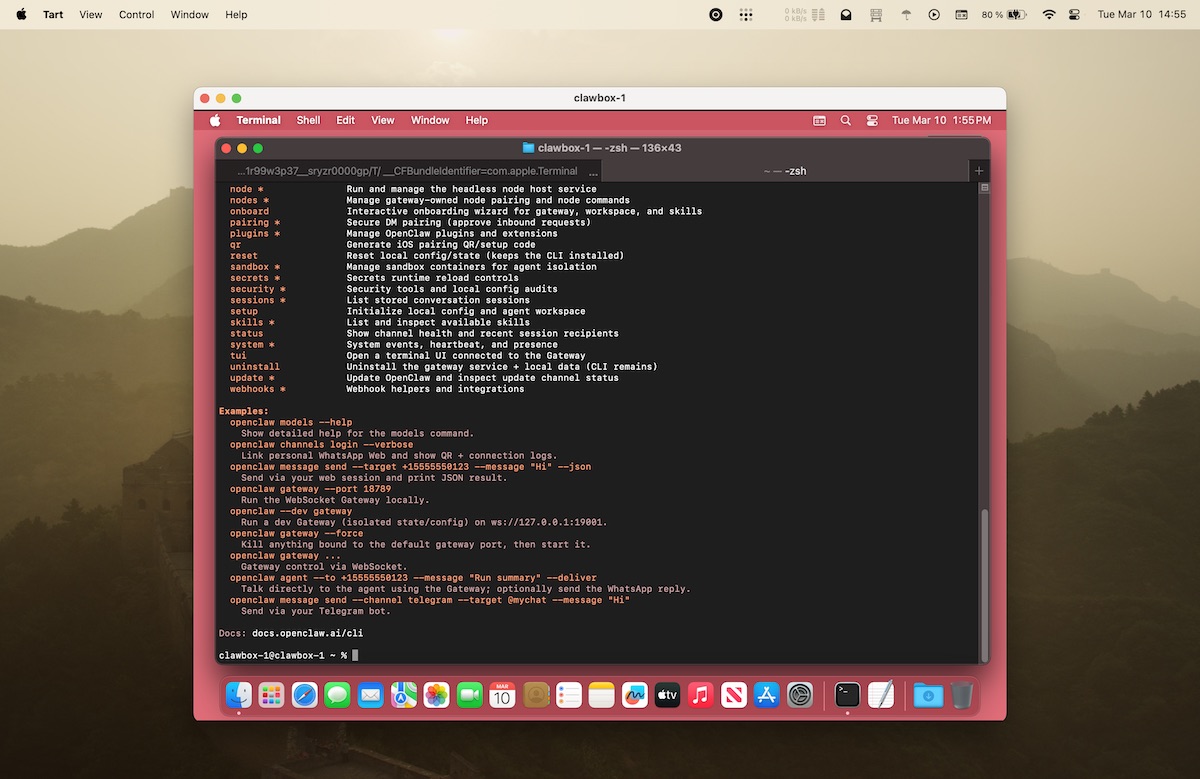Launch Messages app in the dock
The height and width of the screenshot is (779, 1200).
338,695
